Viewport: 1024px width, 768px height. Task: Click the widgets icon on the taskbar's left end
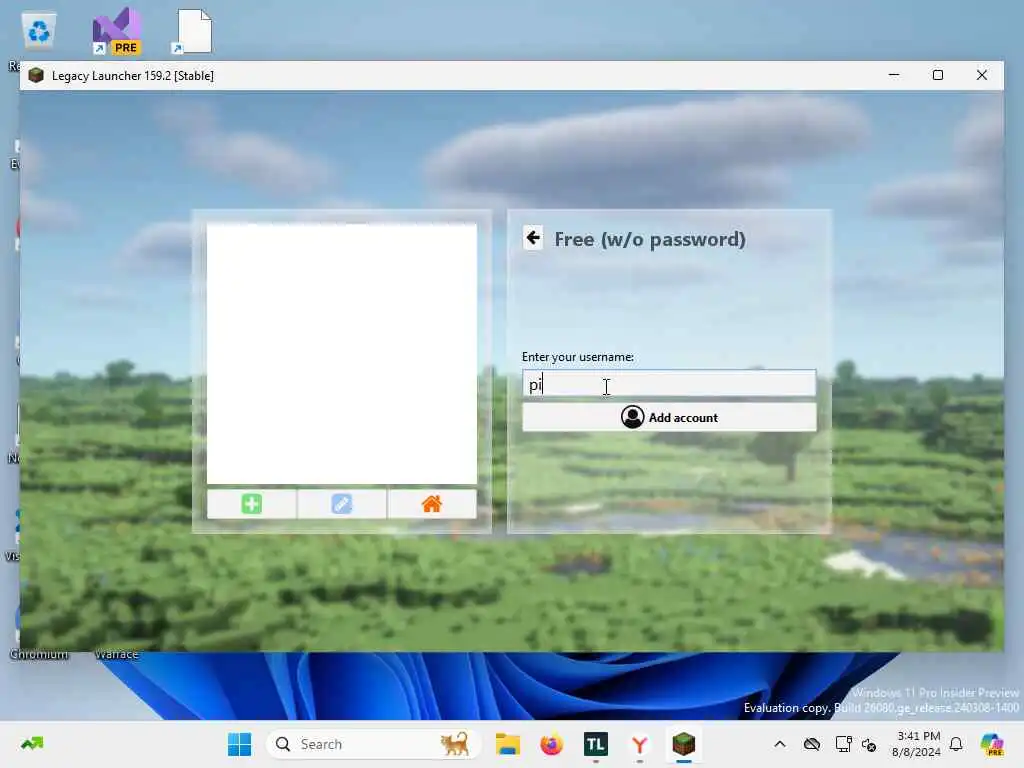(x=31, y=744)
